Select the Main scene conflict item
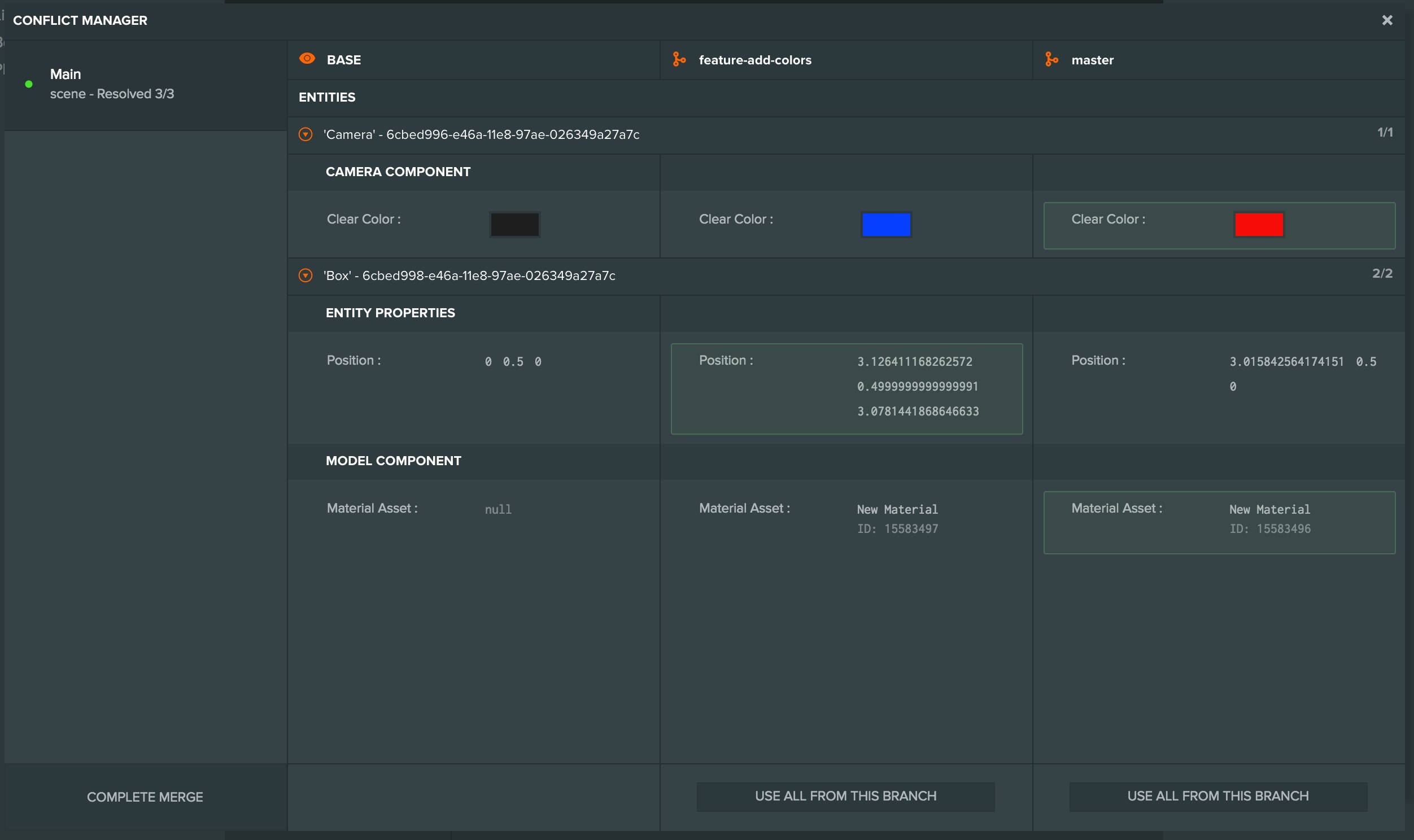1414x840 pixels. 146,85
